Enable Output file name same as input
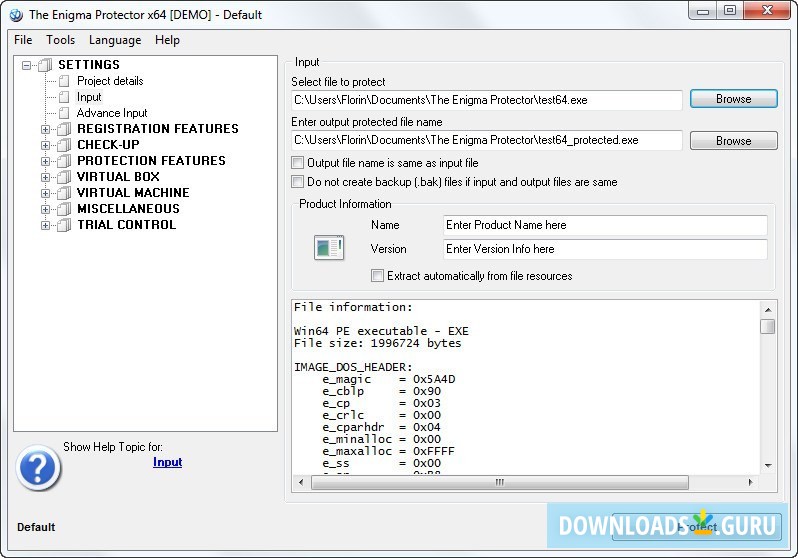Viewport: 798px width, 558px height. point(297,163)
